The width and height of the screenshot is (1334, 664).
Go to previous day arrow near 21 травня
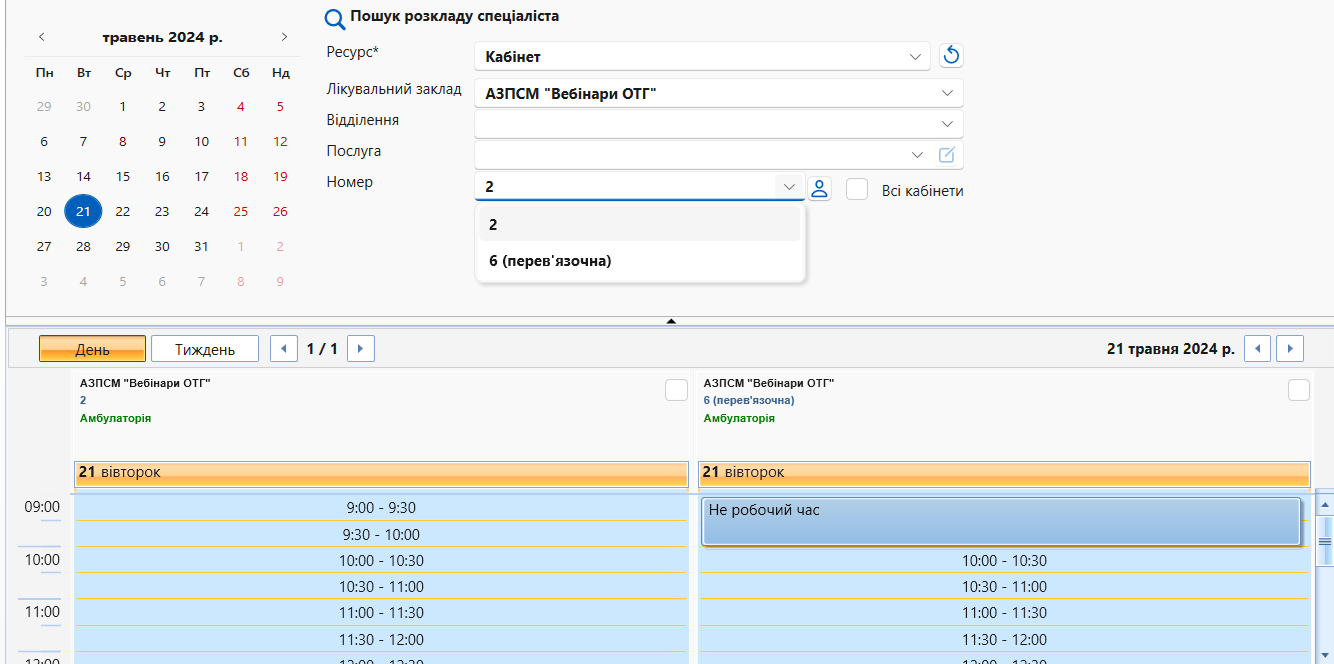pyautogui.click(x=1257, y=348)
